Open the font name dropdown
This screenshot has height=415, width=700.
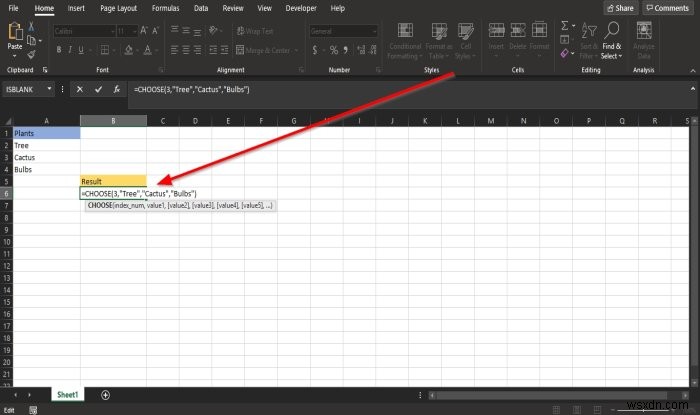tap(112, 31)
